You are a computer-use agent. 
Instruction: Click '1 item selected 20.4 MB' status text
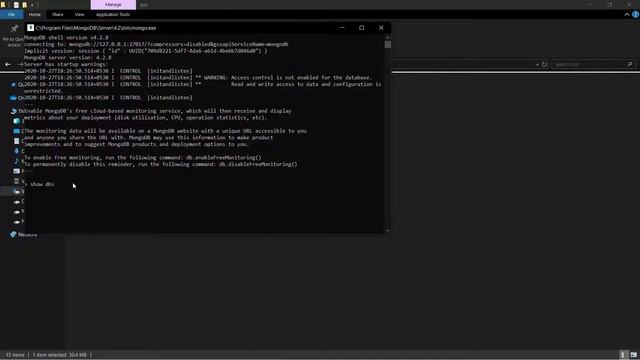coord(60,355)
